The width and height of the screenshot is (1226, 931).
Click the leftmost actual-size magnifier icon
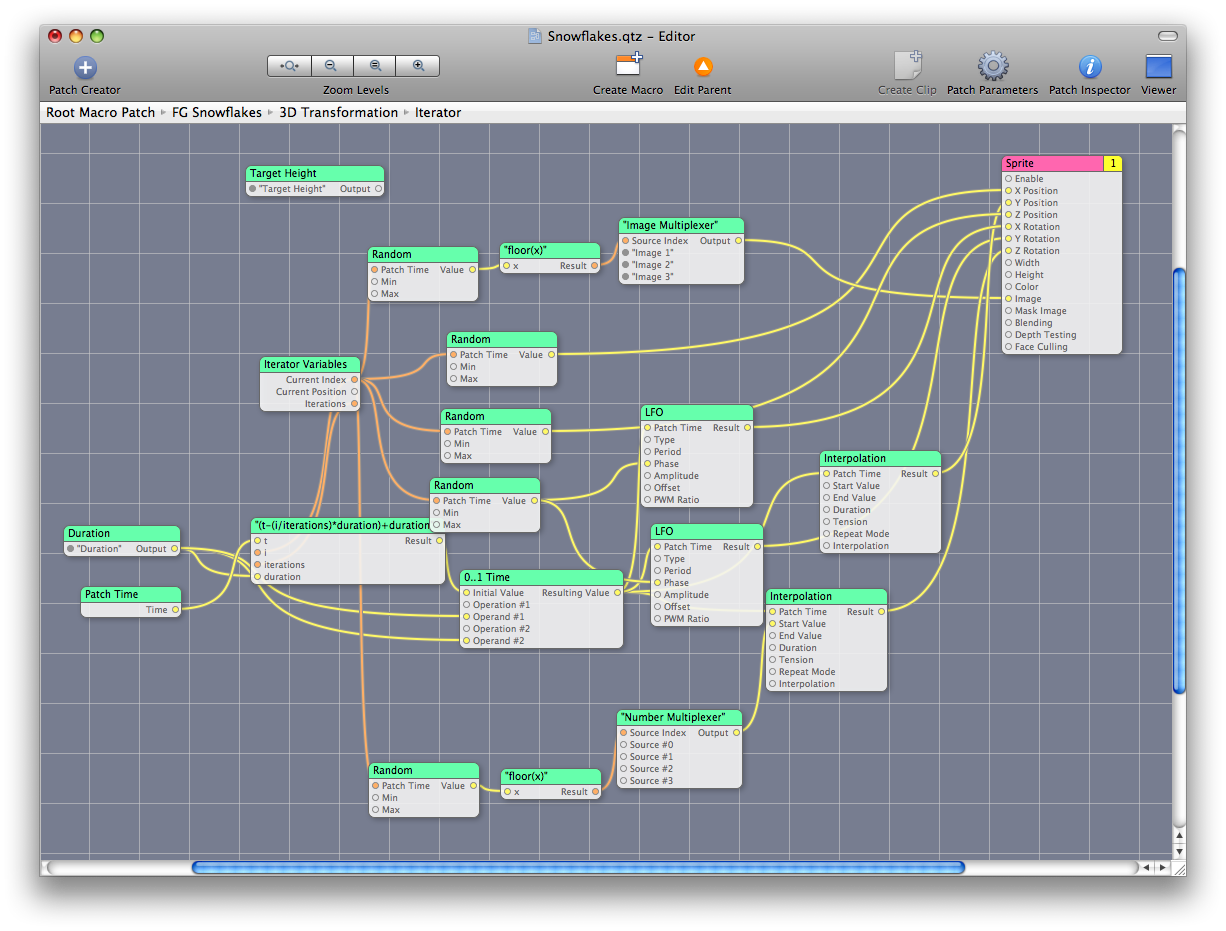click(288, 65)
